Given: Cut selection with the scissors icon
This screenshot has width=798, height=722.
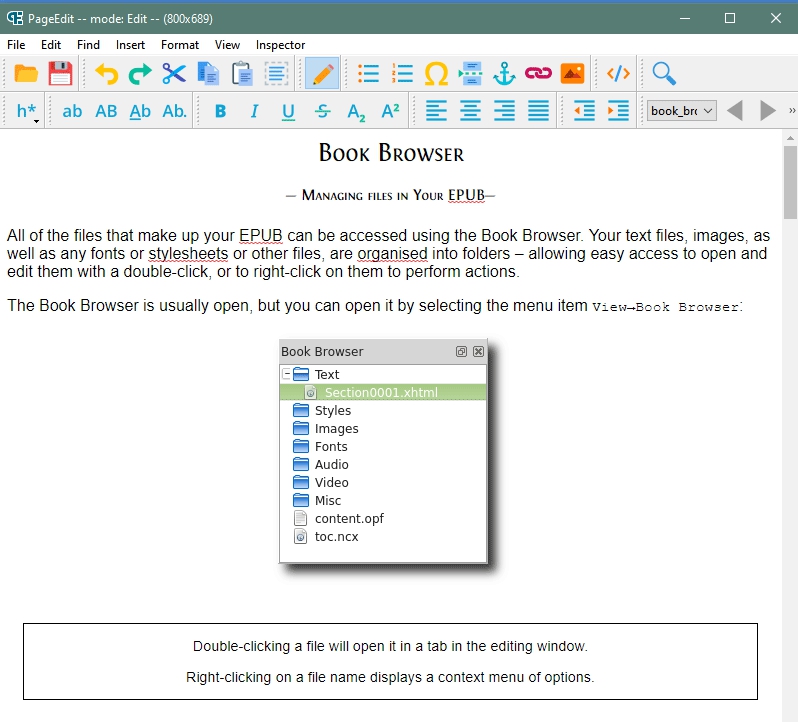Looking at the screenshot, I should tap(174, 73).
